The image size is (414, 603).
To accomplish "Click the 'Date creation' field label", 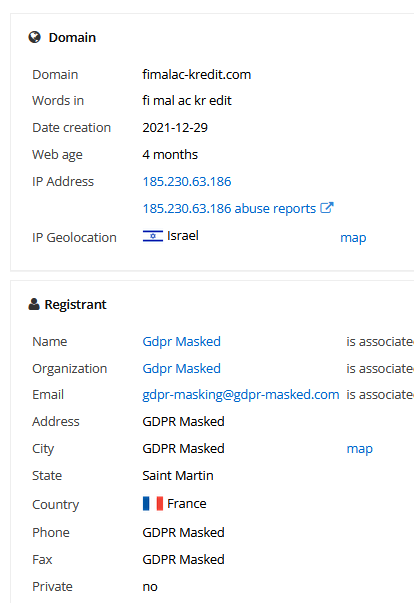I will pos(71,128).
